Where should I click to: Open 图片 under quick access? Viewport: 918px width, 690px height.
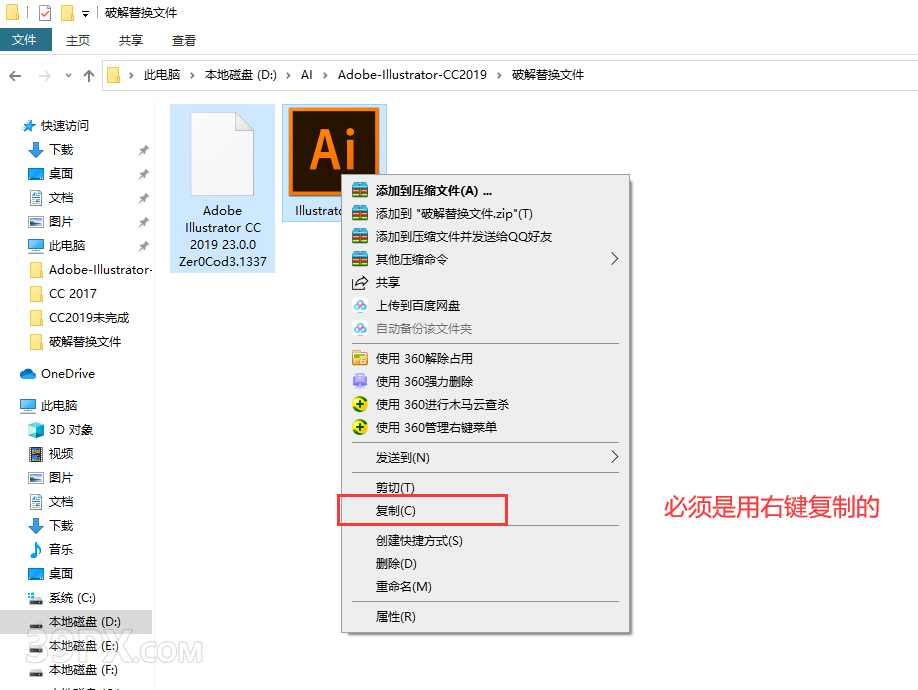(61, 222)
